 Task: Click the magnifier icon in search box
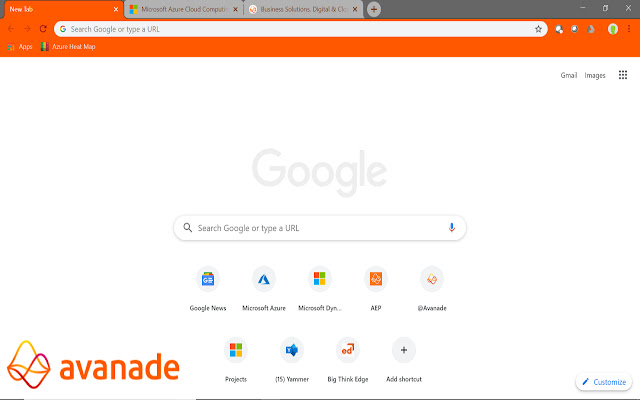(188, 228)
